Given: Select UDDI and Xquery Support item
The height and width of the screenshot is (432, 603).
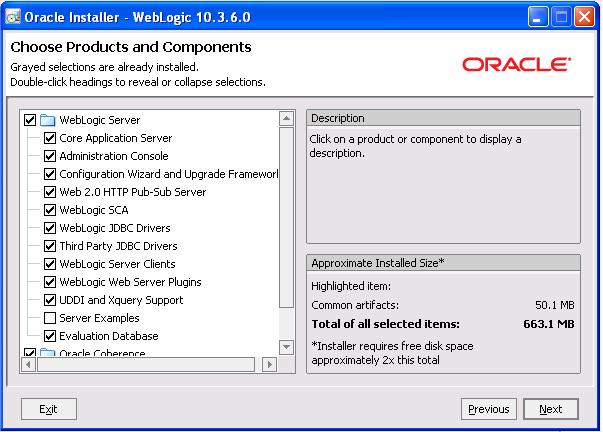Looking at the screenshot, I should coord(121,300).
